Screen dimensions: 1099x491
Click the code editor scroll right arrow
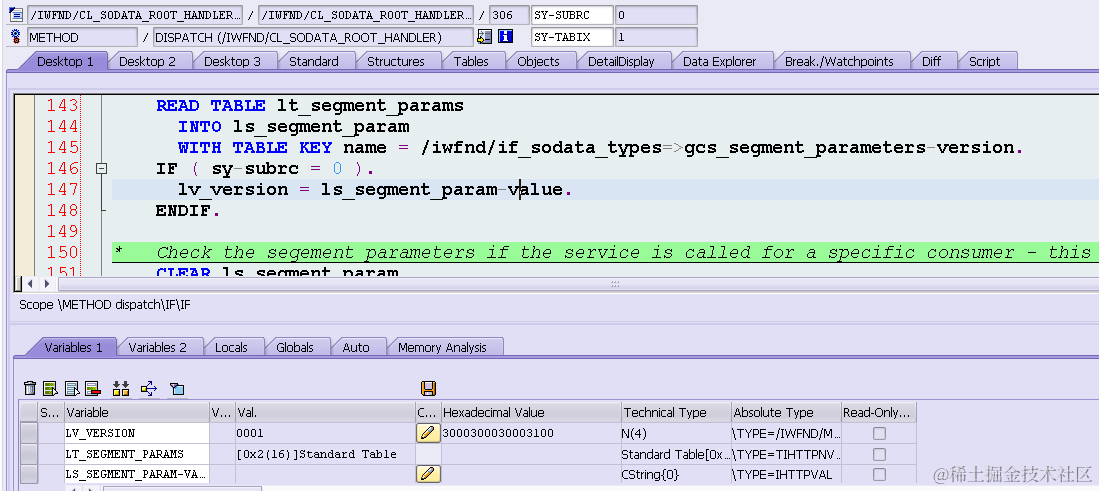pos(46,284)
